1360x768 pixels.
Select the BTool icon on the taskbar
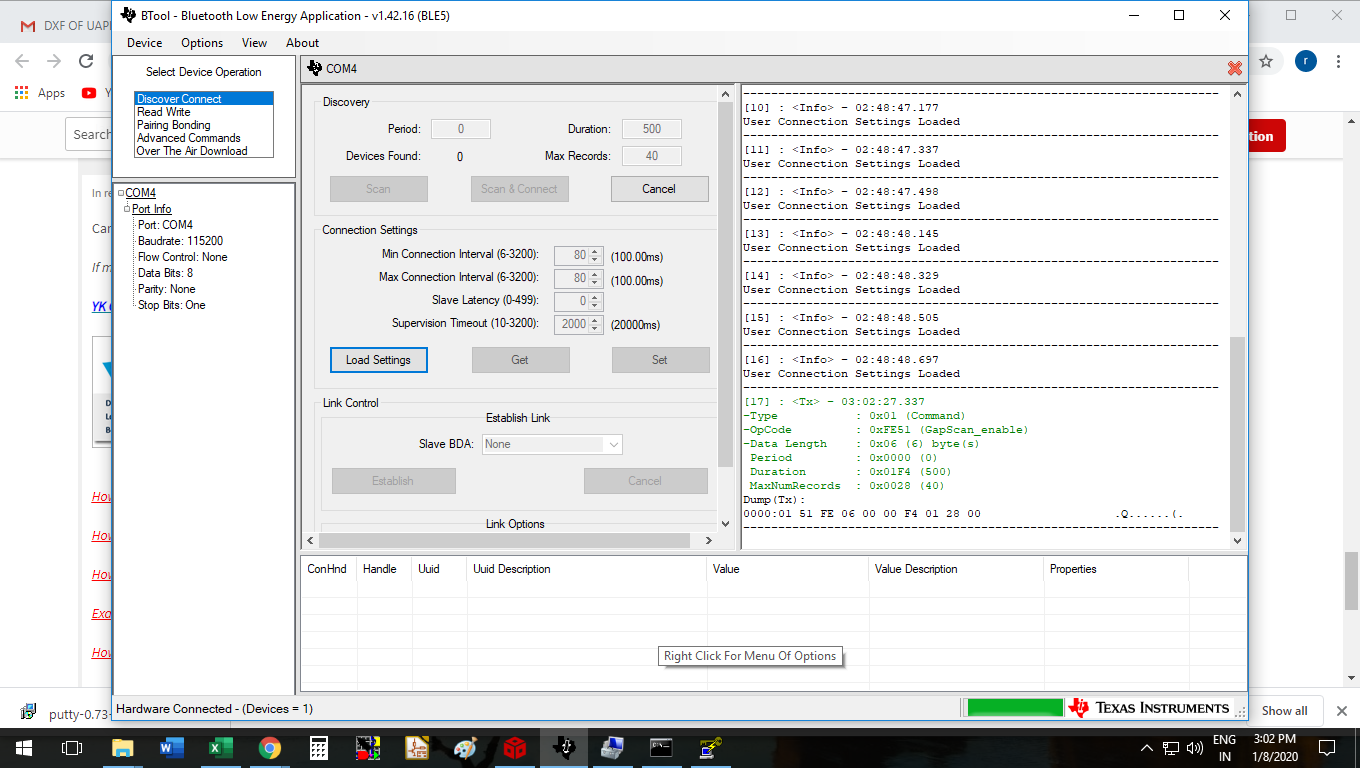click(x=564, y=747)
